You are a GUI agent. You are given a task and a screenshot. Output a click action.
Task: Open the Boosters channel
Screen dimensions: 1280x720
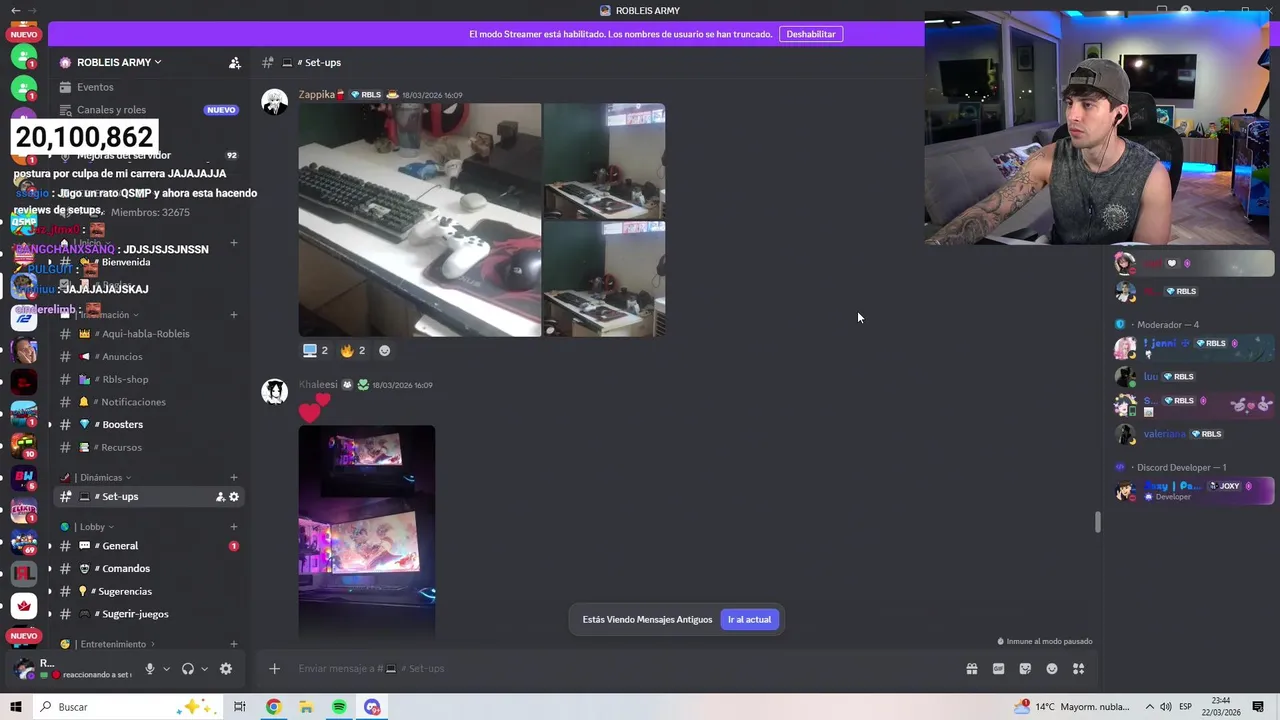click(148, 425)
